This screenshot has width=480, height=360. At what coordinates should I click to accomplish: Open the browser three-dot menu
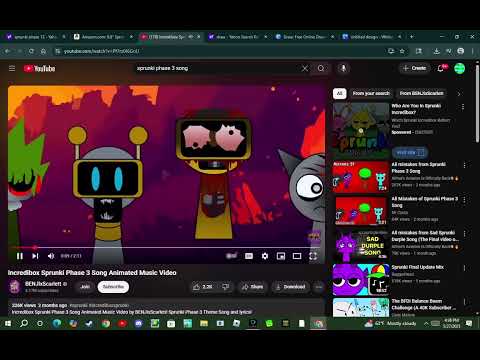pos(473,51)
